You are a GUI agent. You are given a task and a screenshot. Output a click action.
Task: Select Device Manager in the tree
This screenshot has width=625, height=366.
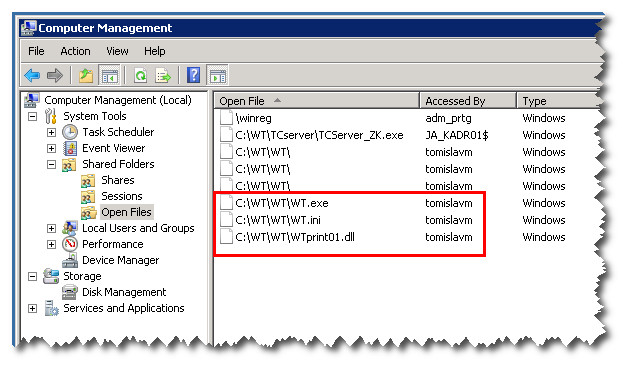[120, 260]
